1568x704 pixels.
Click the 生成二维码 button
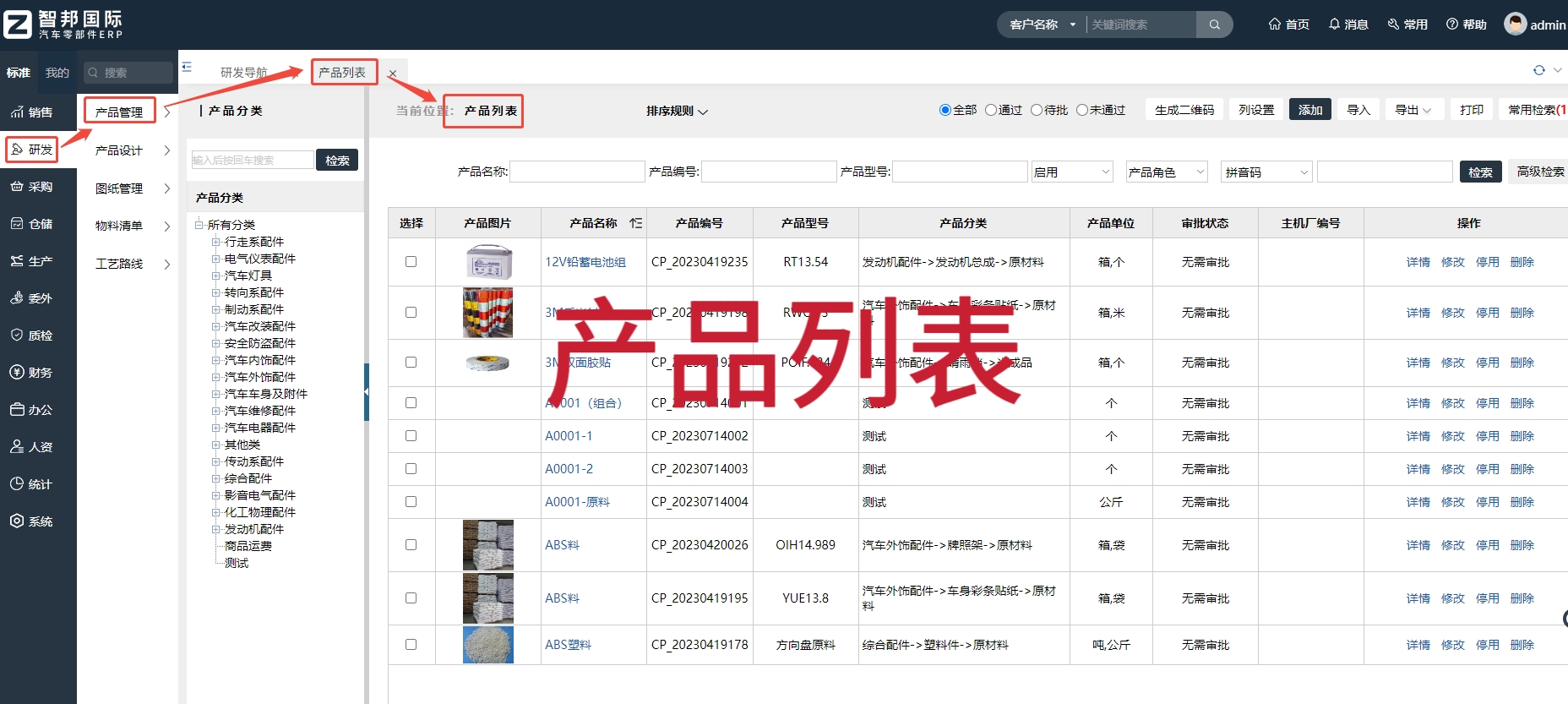click(x=1184, y=110)
